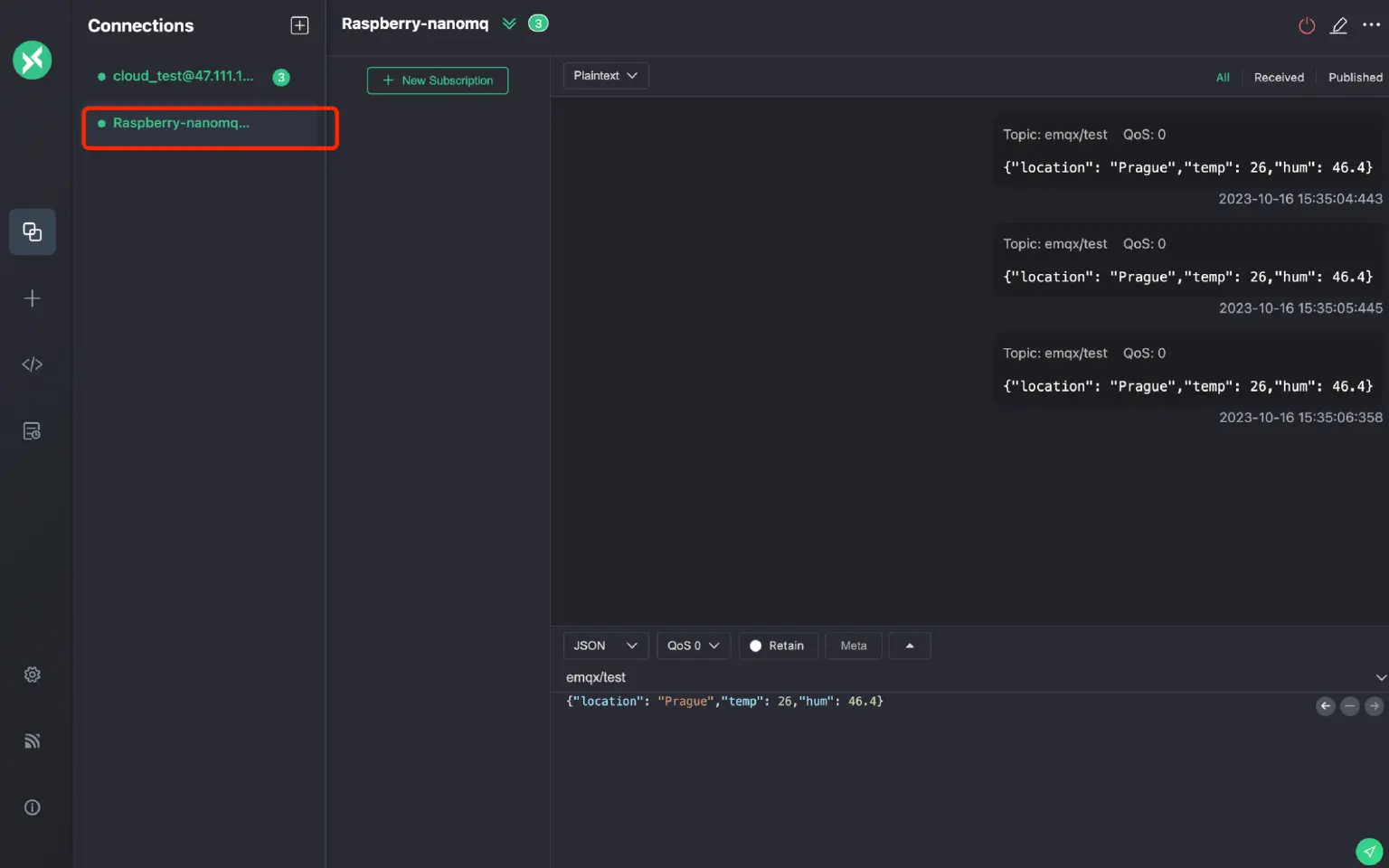This screenshot has width=1389, height=868.
Task: Click the edit connection pencil icon
Action: click(1338, 25)
